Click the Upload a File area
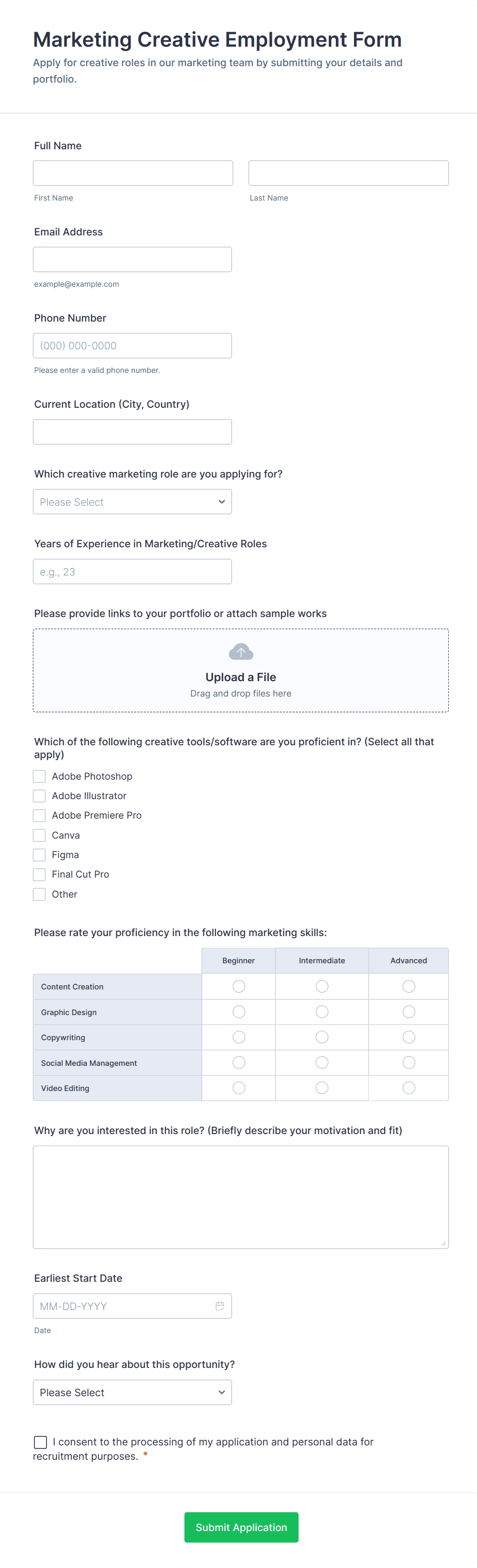The width and height of the screenshot is (477, 1568). [x=241, y=677]
